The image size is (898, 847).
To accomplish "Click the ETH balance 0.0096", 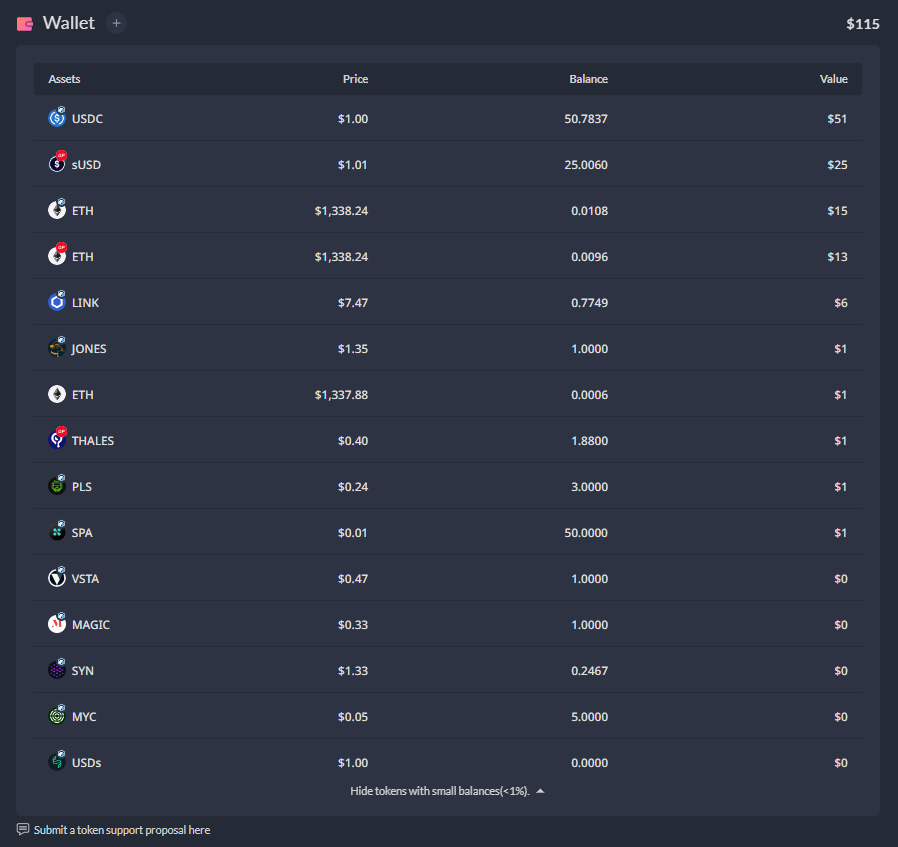I will click(589, 257).
